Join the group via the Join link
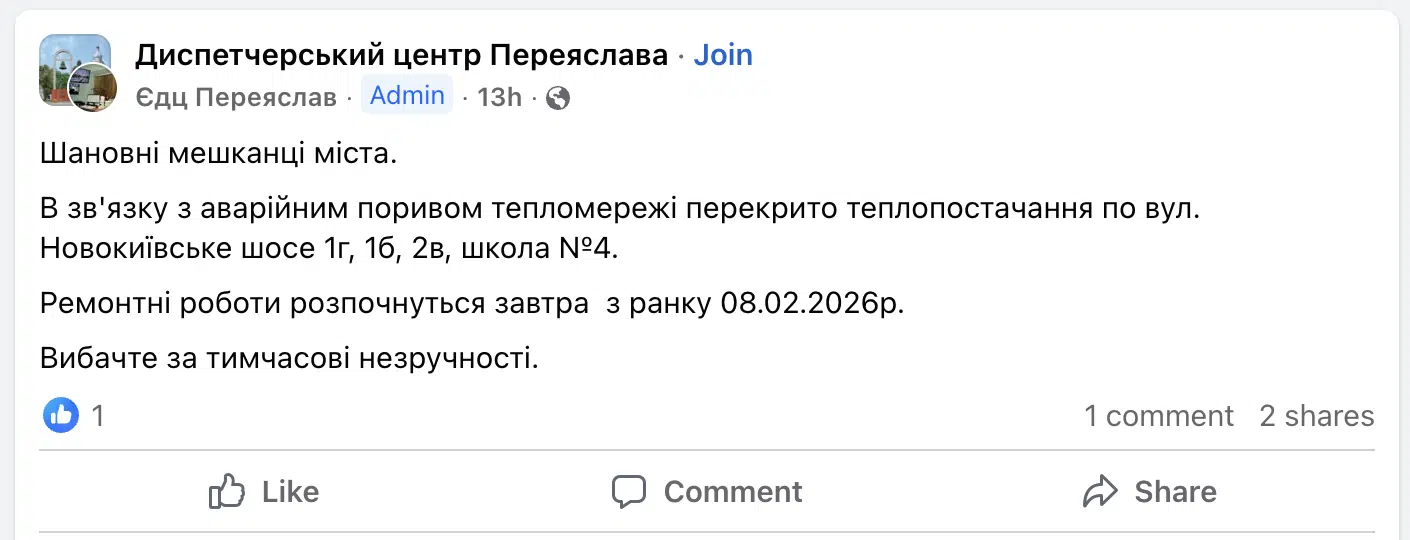This screenshot has height=540, width=1410. tap(723, 55)
